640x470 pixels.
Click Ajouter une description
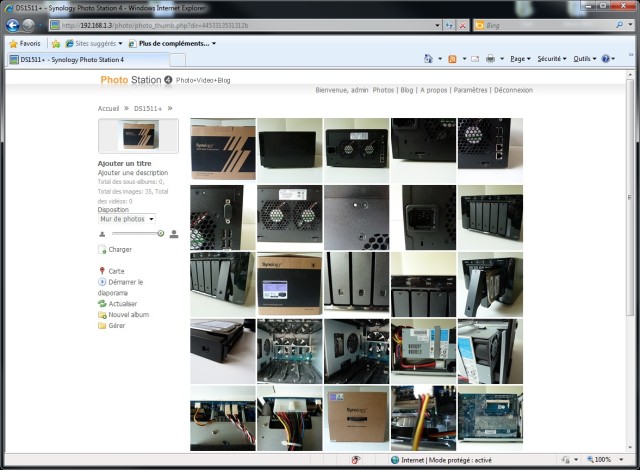(x=133, y=173)
